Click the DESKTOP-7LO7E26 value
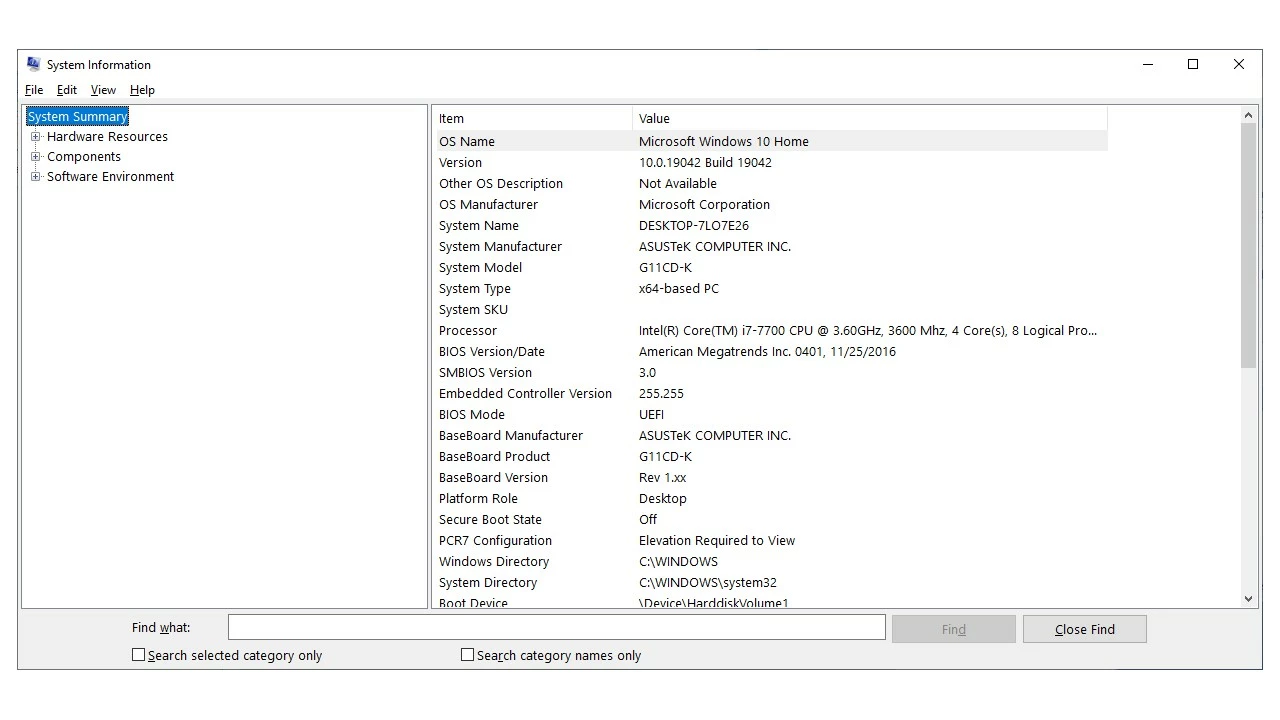The width and height of the screenshot is (1280, 720). pos(694,225)
